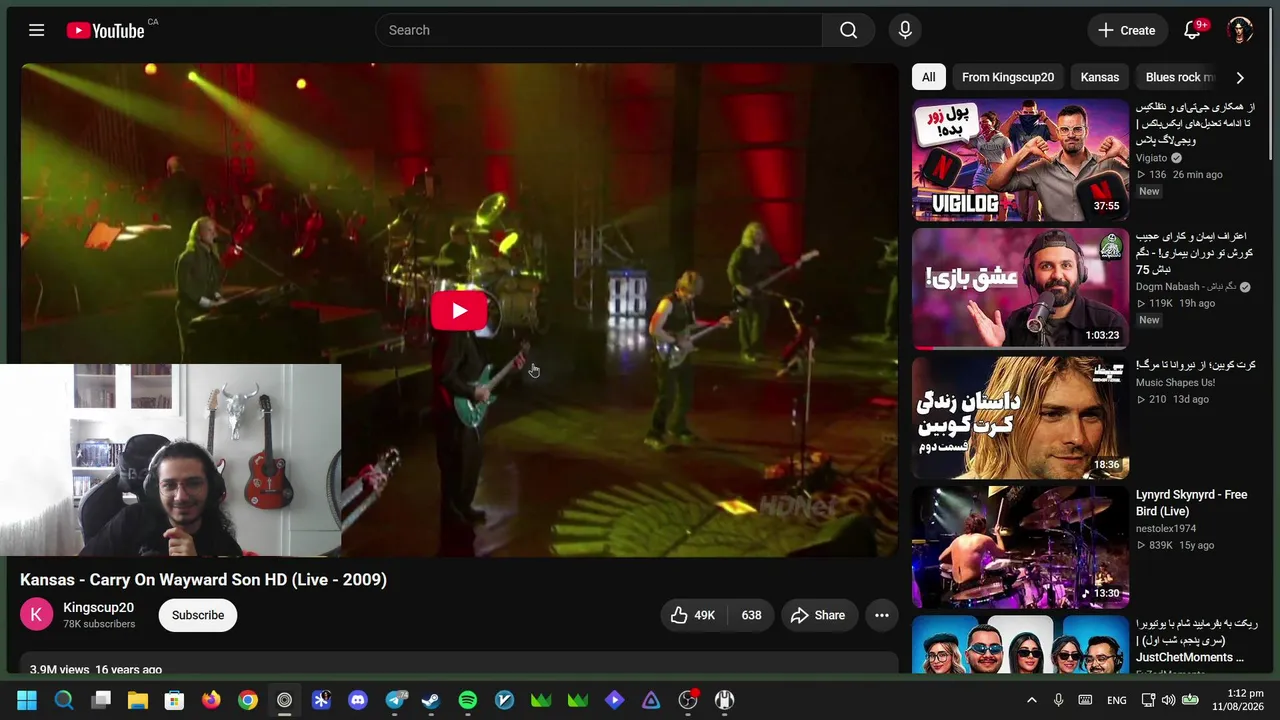Click the system tray microphone icon
The width and height of the screenshot is (1280, 720).
point(1058,700)
